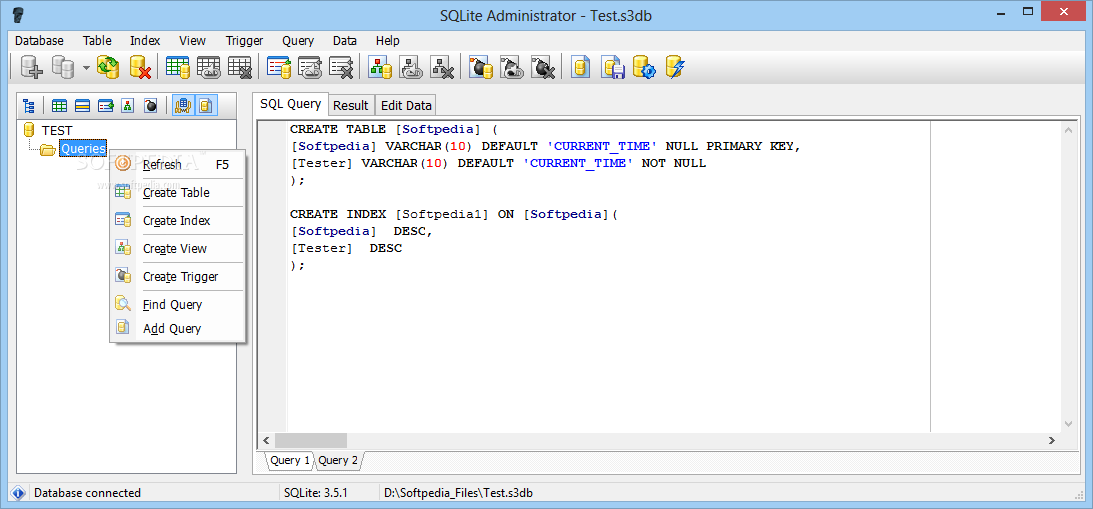This screenshot has width=1093, height=509.
Task: Choose Find Query in the context menu
Action: click(177, 304)
